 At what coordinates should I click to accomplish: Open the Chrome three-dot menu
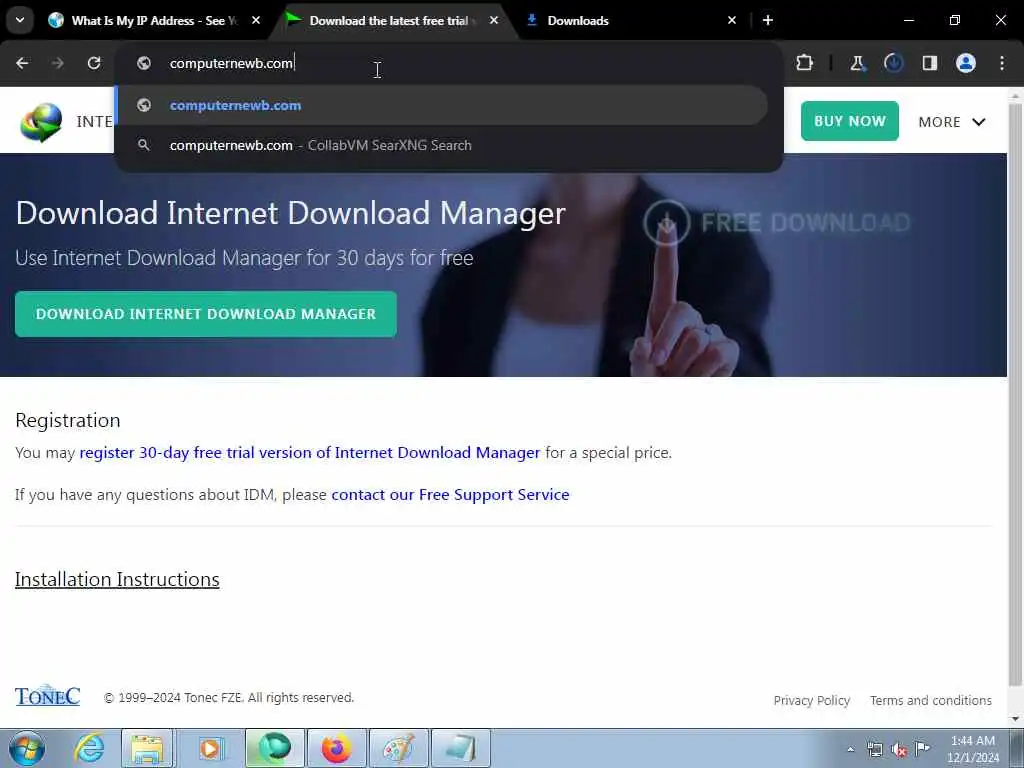[x=1002, y=63]
